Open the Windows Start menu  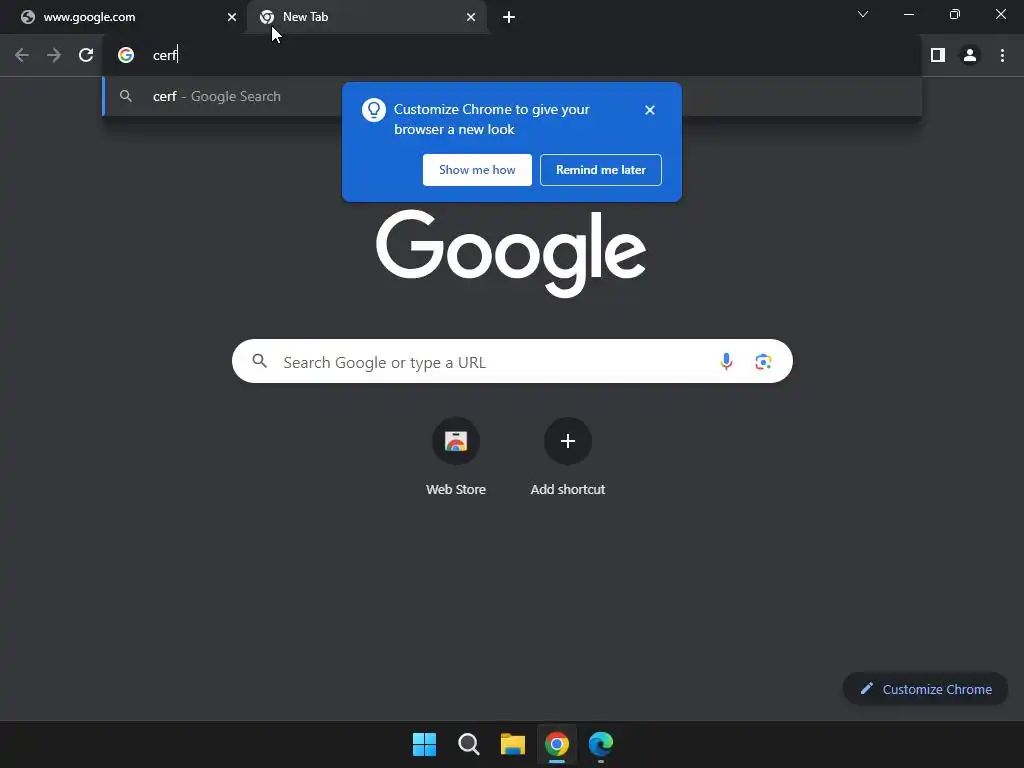tap(424, 744)
